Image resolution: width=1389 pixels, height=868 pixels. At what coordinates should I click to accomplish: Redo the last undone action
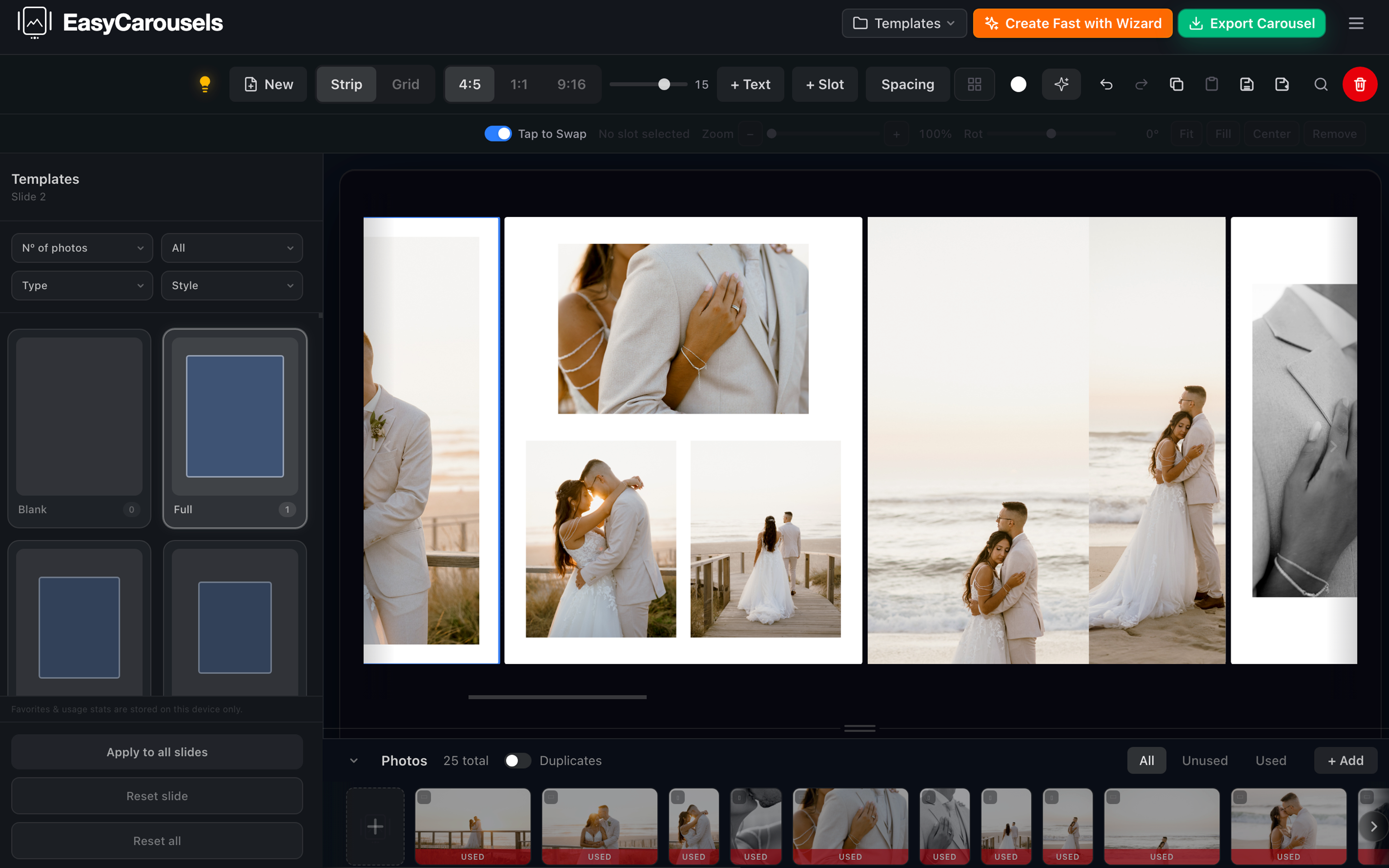[x=1141, y=84]
